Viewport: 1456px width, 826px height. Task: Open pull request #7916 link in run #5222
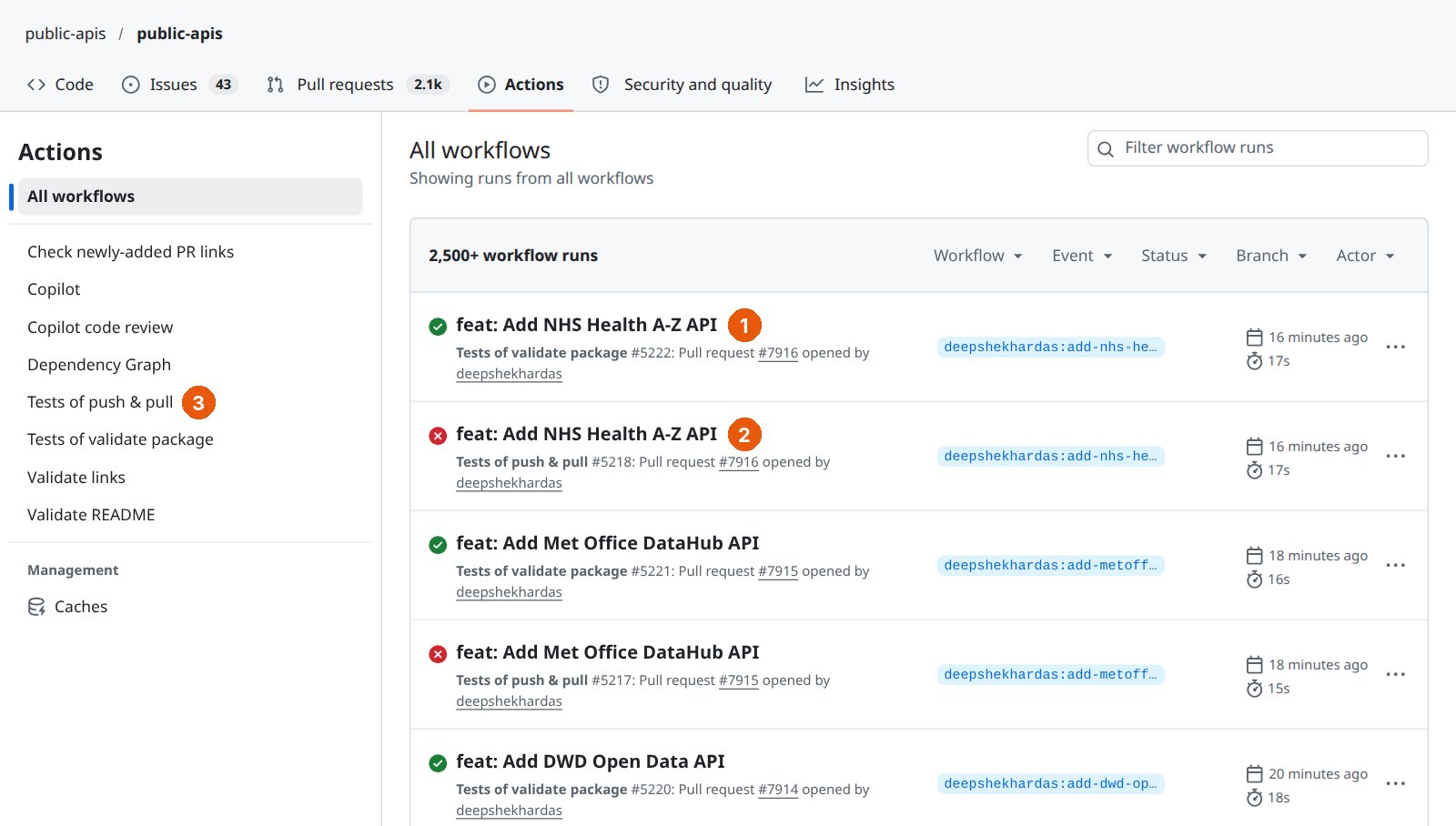click(x=778, y=353)
